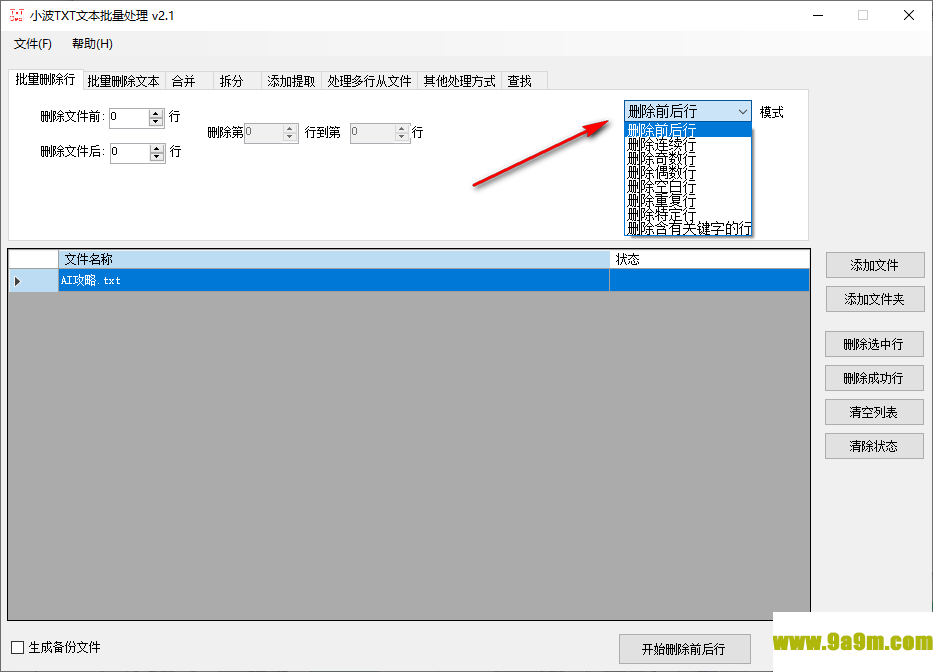The height and width of the screenshot is (672, 933).
Task: Switch to the 查找 tab
Action: pyautogui.click(x=524, y=81)
